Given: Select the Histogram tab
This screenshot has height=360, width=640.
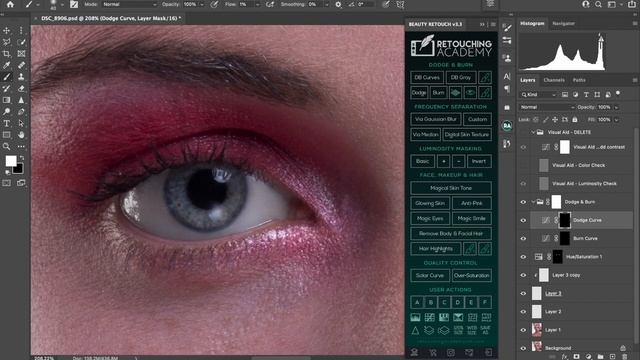Looking at the screenshot, I should click(532, 24).
